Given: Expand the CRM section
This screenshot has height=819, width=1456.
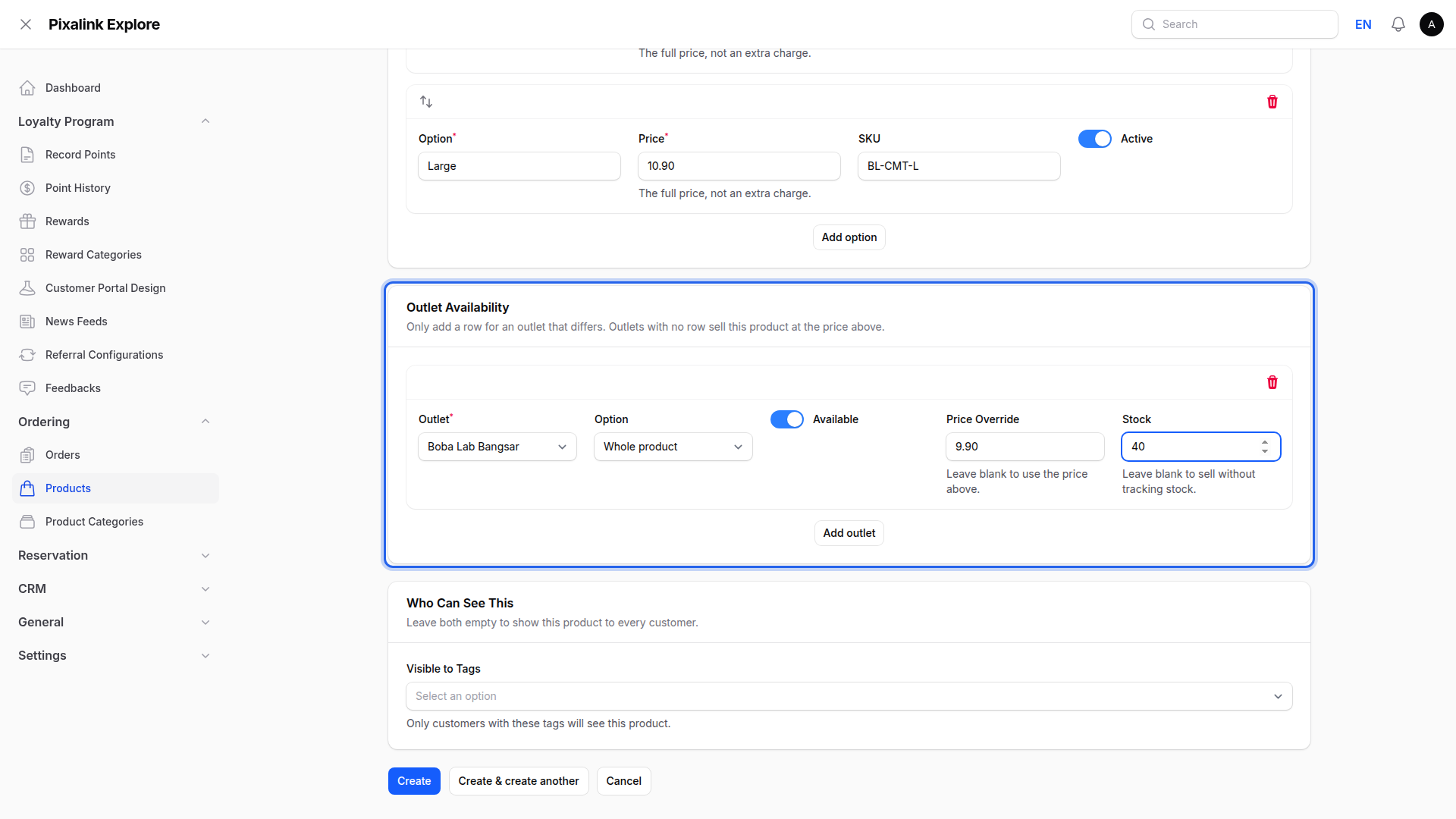Looking at the screenshot, I should pos(206,588).
